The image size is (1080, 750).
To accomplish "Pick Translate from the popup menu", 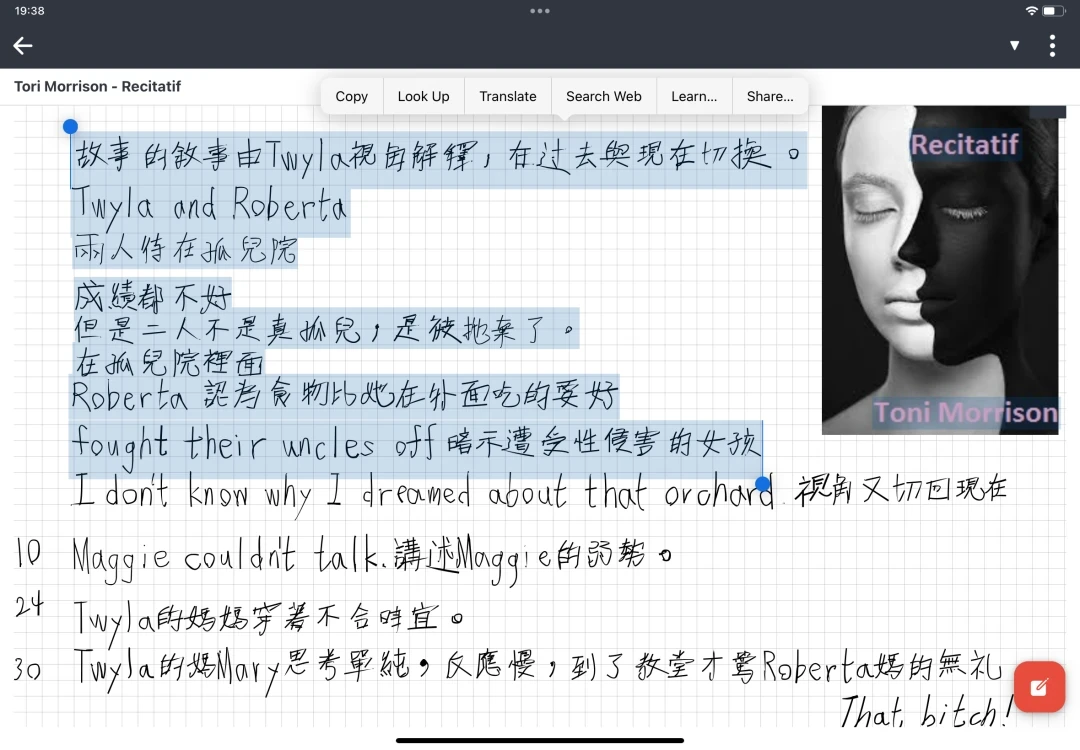I will 507,96.
